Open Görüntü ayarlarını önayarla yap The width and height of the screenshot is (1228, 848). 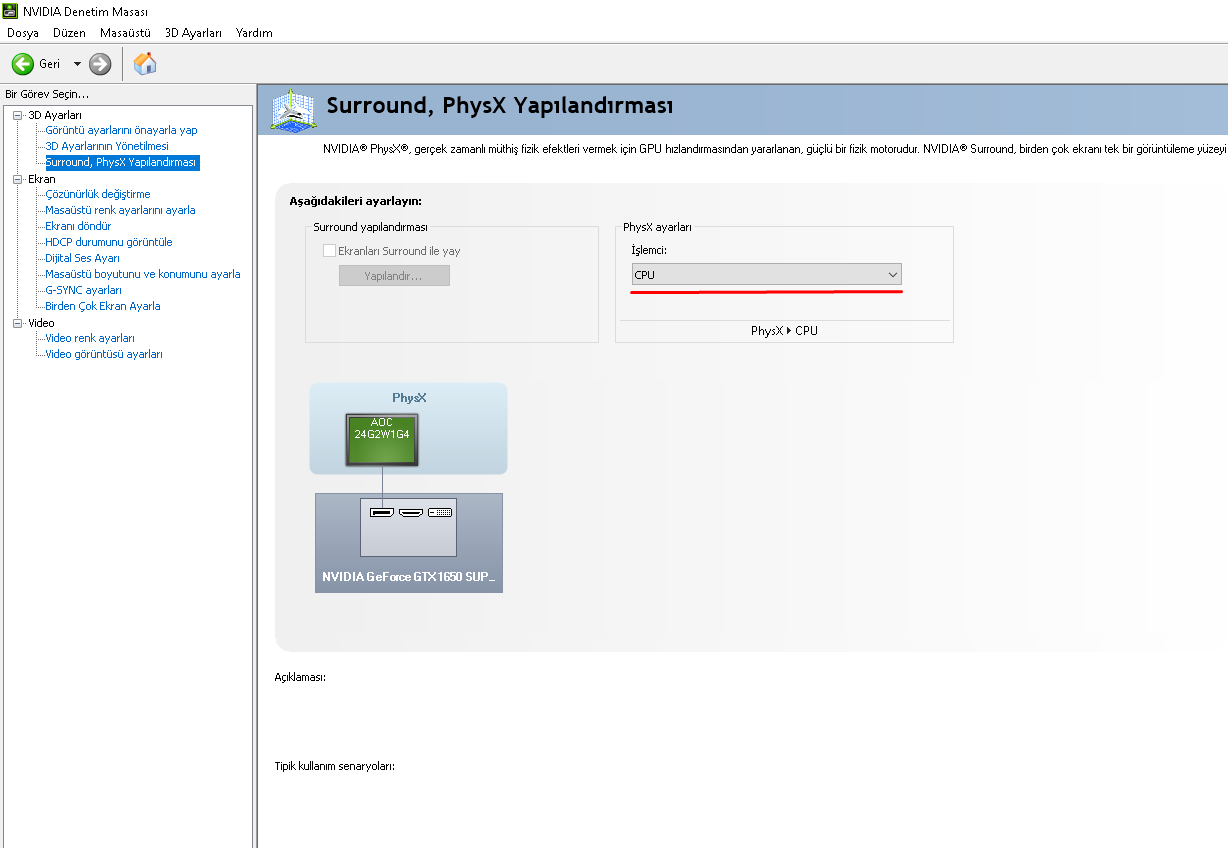pos(121,130)
